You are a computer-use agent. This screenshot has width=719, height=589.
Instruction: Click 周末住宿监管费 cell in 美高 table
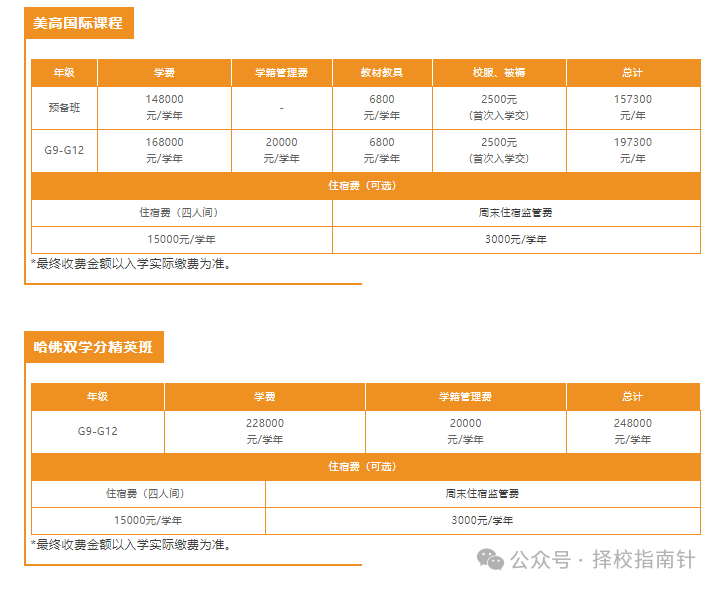[x=515, y=212]
